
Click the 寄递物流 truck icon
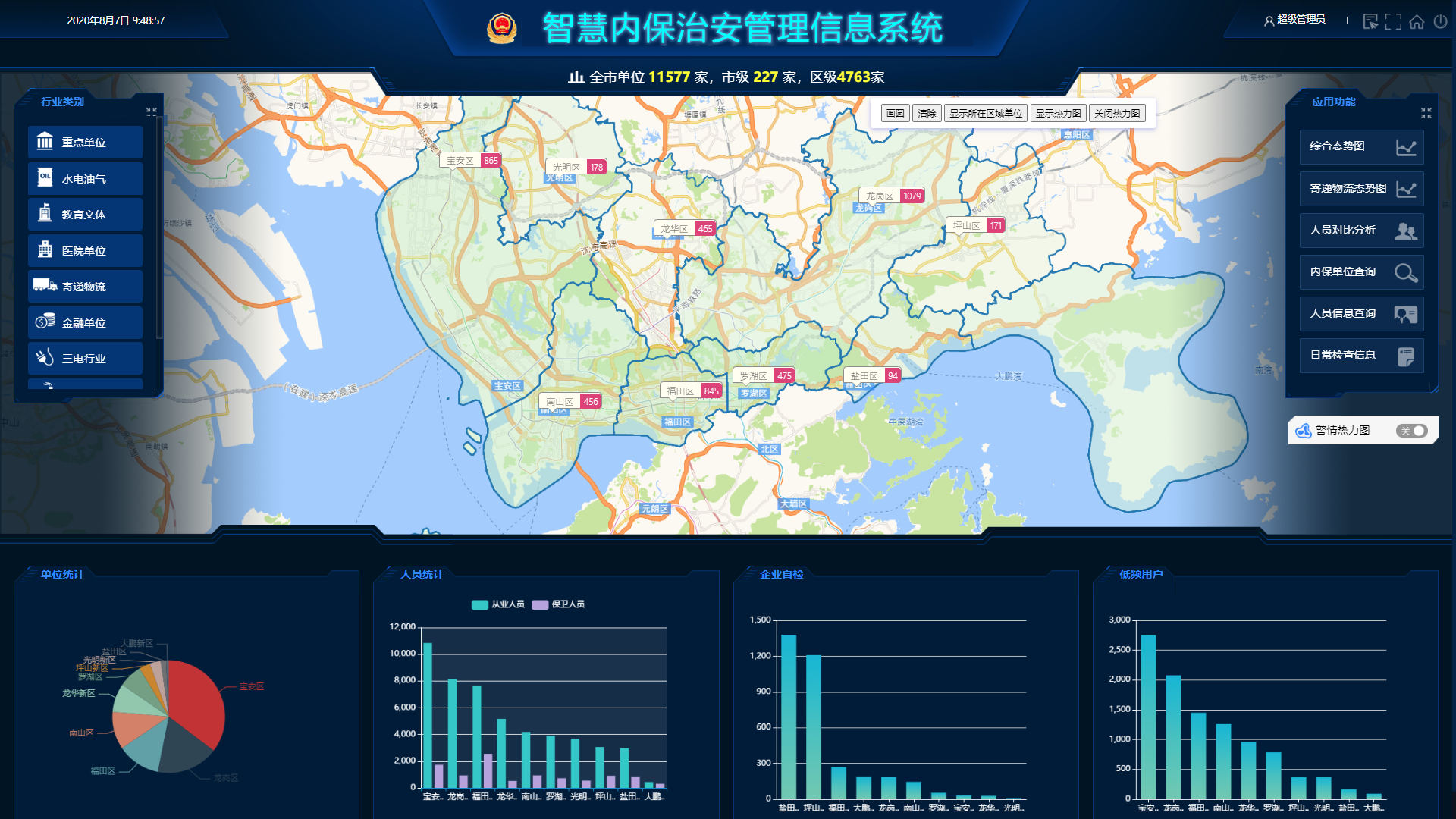pyautogui.click(x=45, y=285)
